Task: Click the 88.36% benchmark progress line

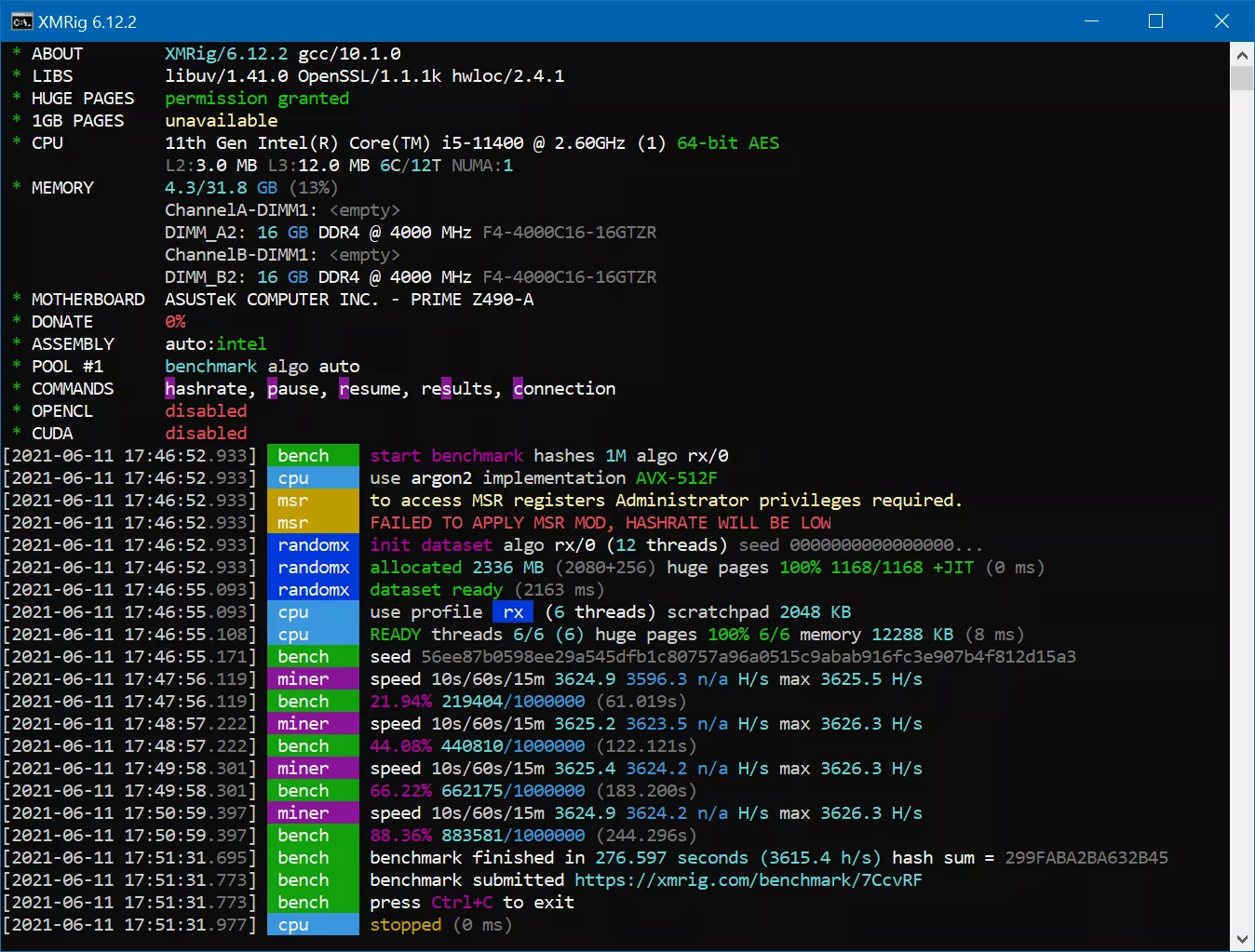Action: click(533, 836)
